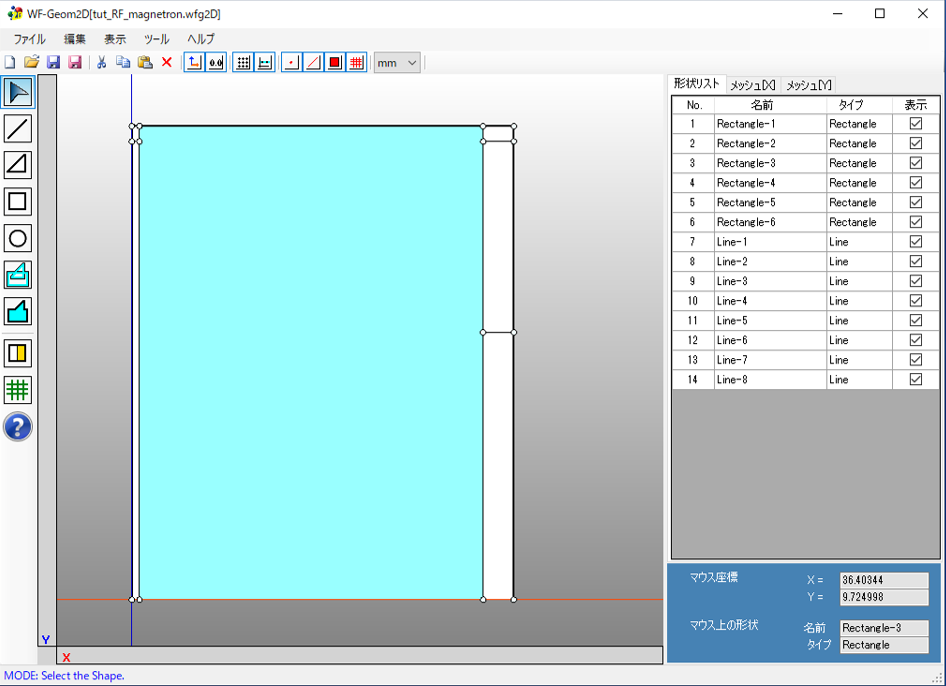This screenshot has height=686, width=946.
Task: Select the Line-4 row name
Action: point(732,301)
